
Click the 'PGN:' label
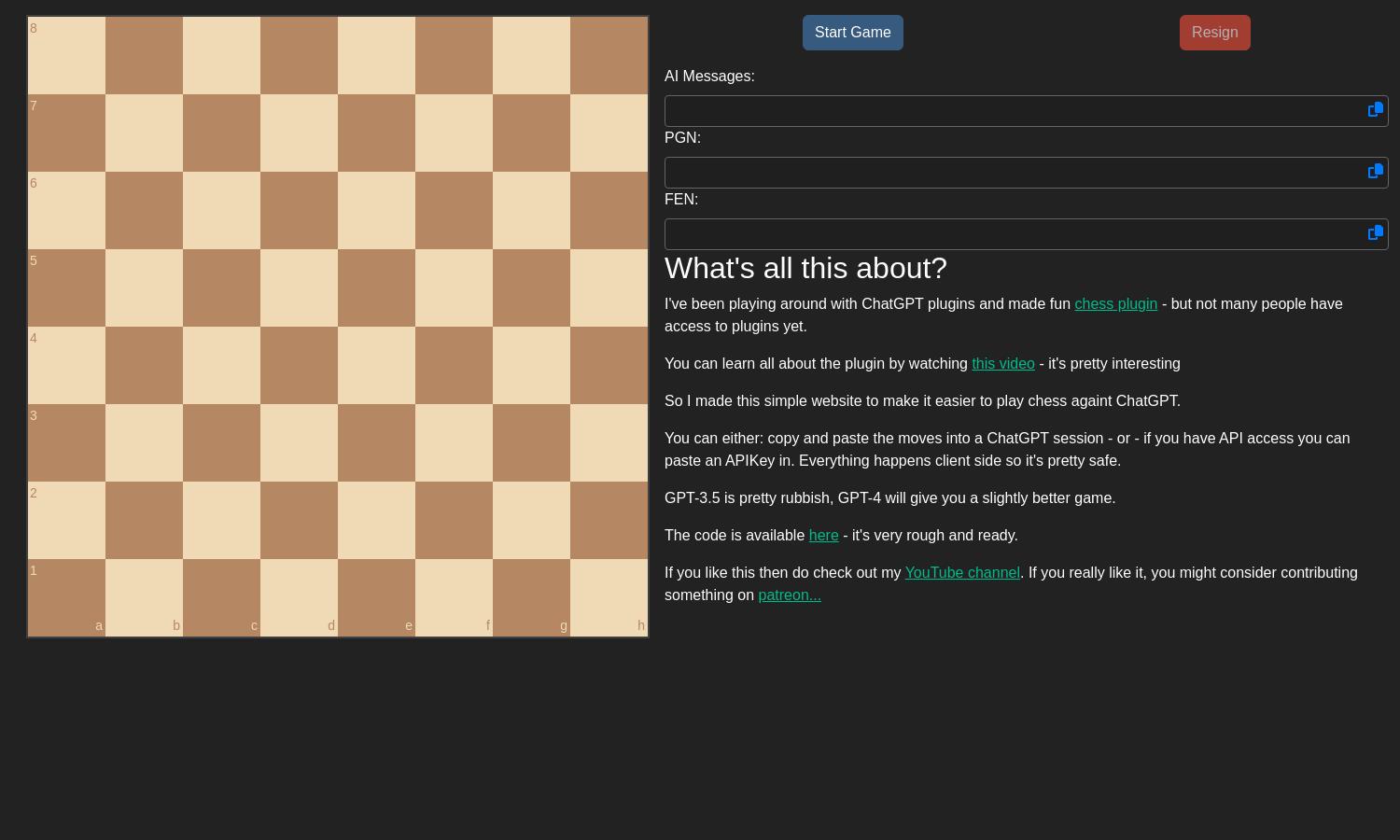click(682, 138)
